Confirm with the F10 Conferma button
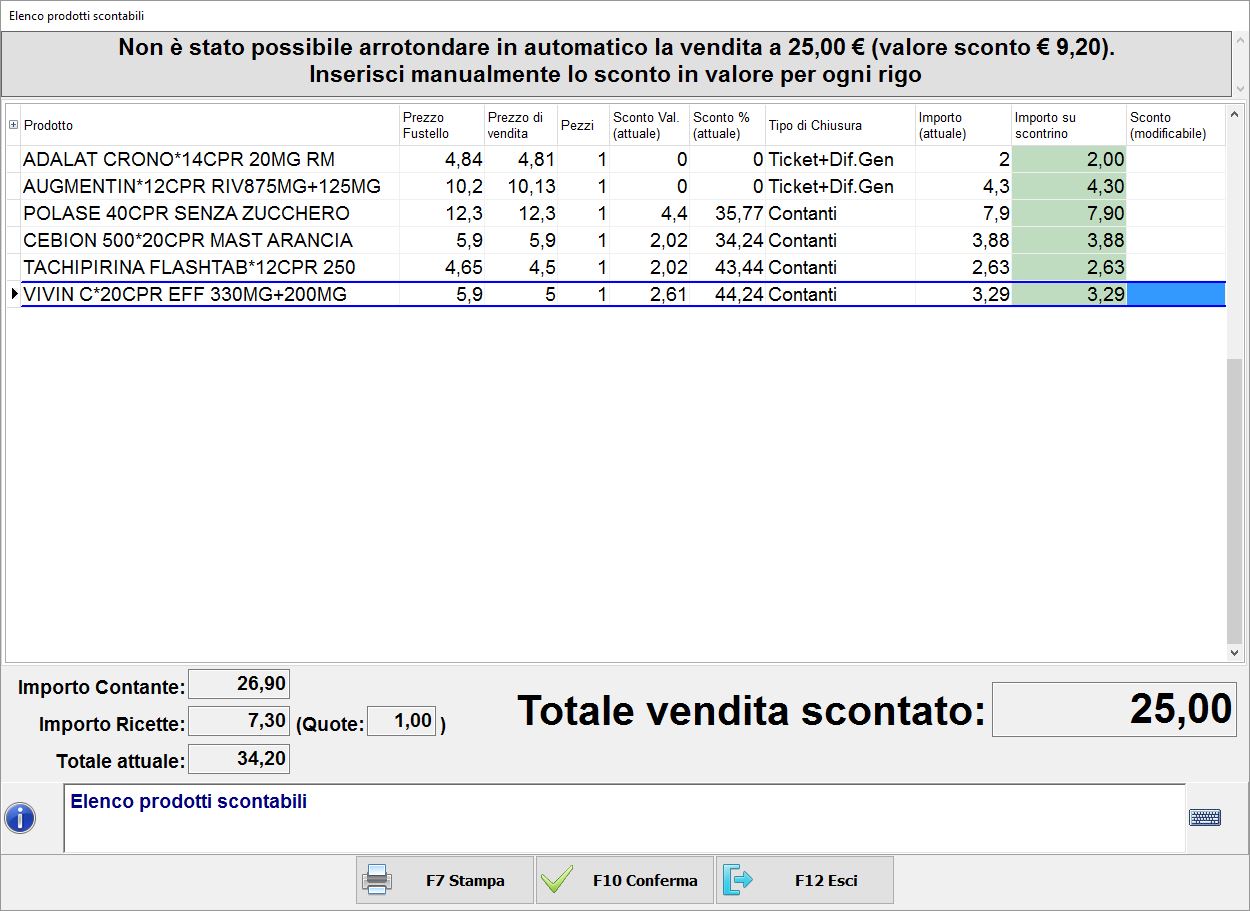Screen dimensions: 1250x911 [625, 880]
